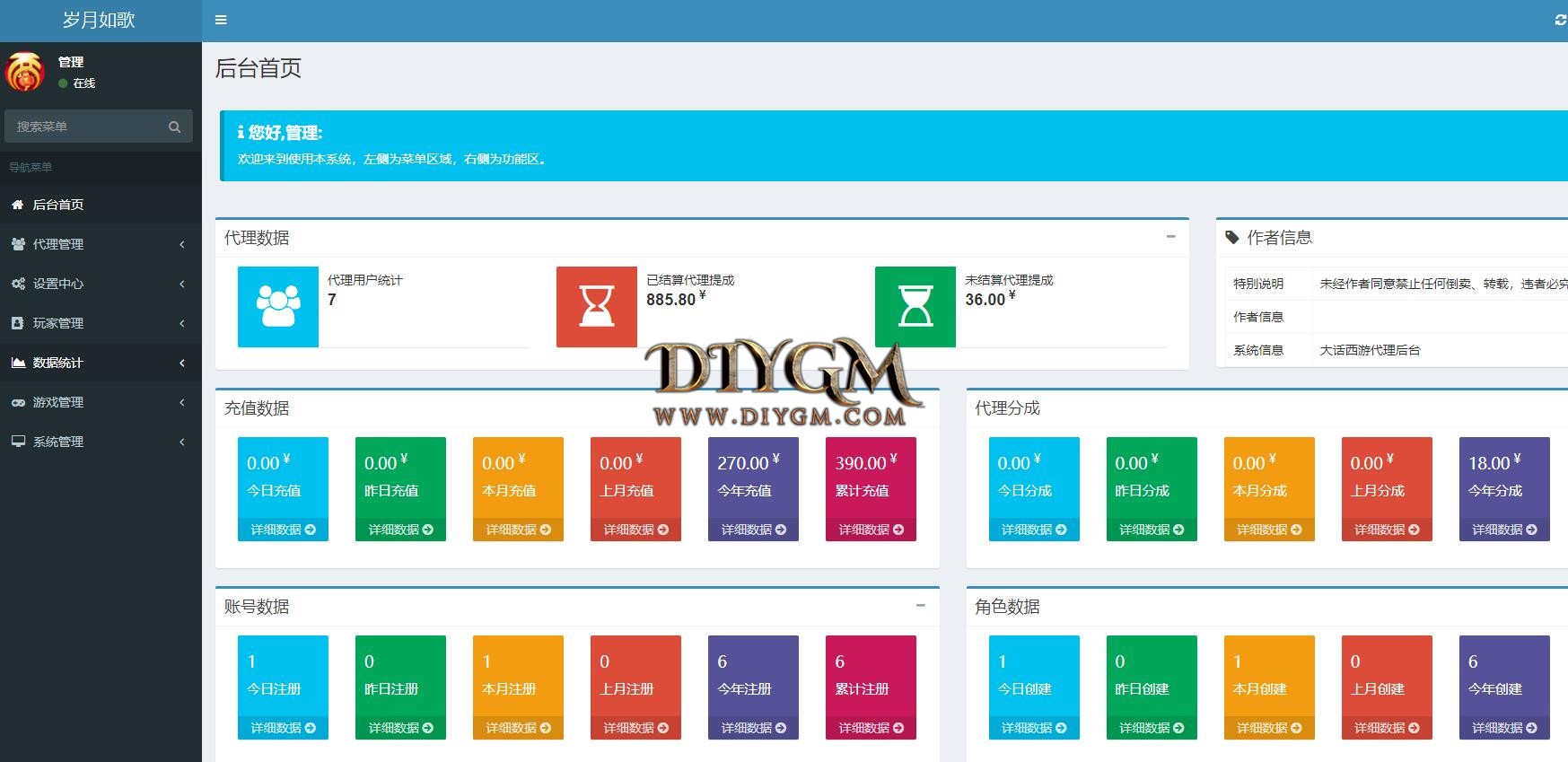Click the contact card icon beside 玩家管理
This screenshot has width=1568, height=762.
pyautogui.click(x=18, y=323)
